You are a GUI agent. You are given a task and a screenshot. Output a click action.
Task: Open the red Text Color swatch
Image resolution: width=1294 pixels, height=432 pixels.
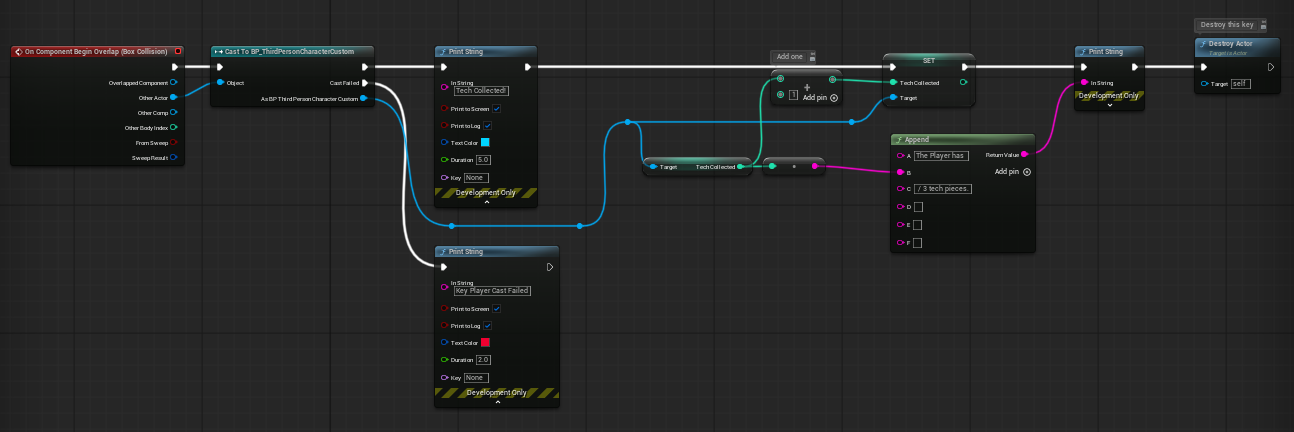(485, 342)
